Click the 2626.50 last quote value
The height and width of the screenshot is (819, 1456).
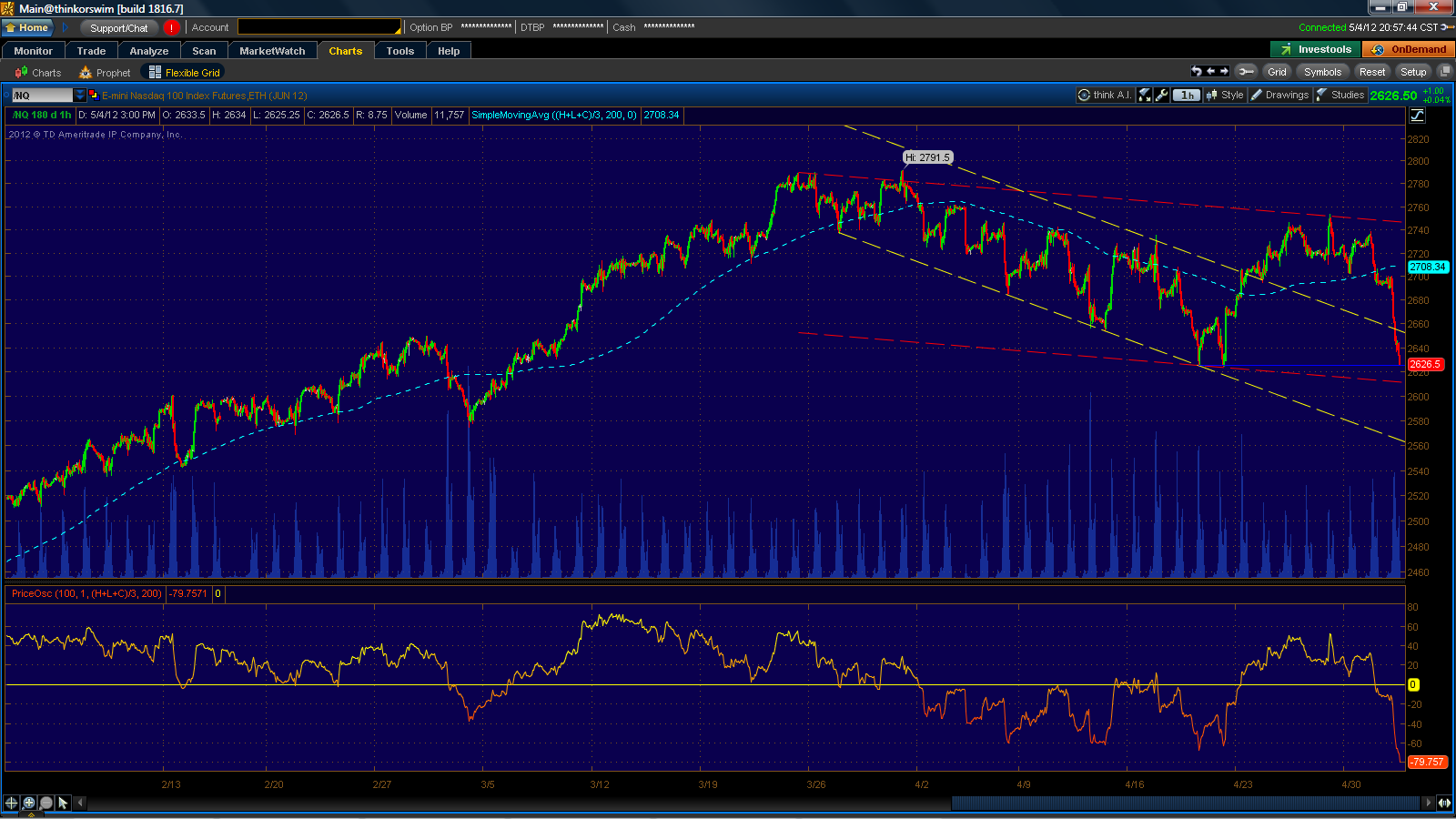point(1393,96)
